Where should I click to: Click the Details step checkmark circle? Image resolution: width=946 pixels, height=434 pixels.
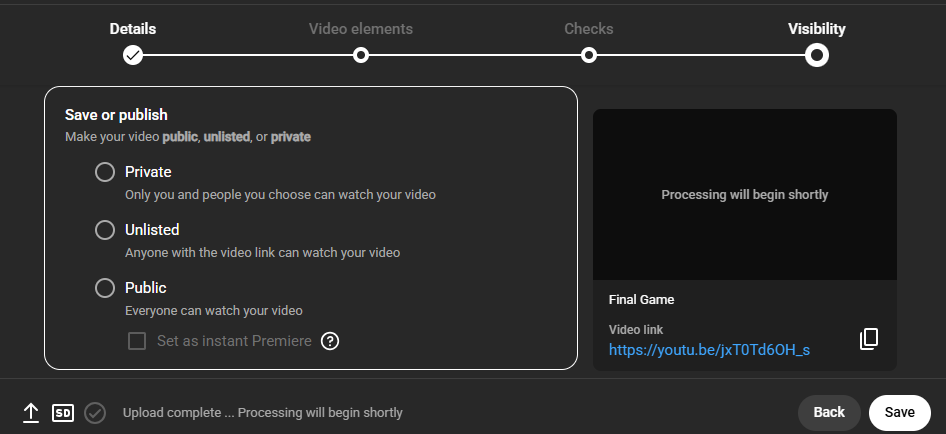point(133,55)
